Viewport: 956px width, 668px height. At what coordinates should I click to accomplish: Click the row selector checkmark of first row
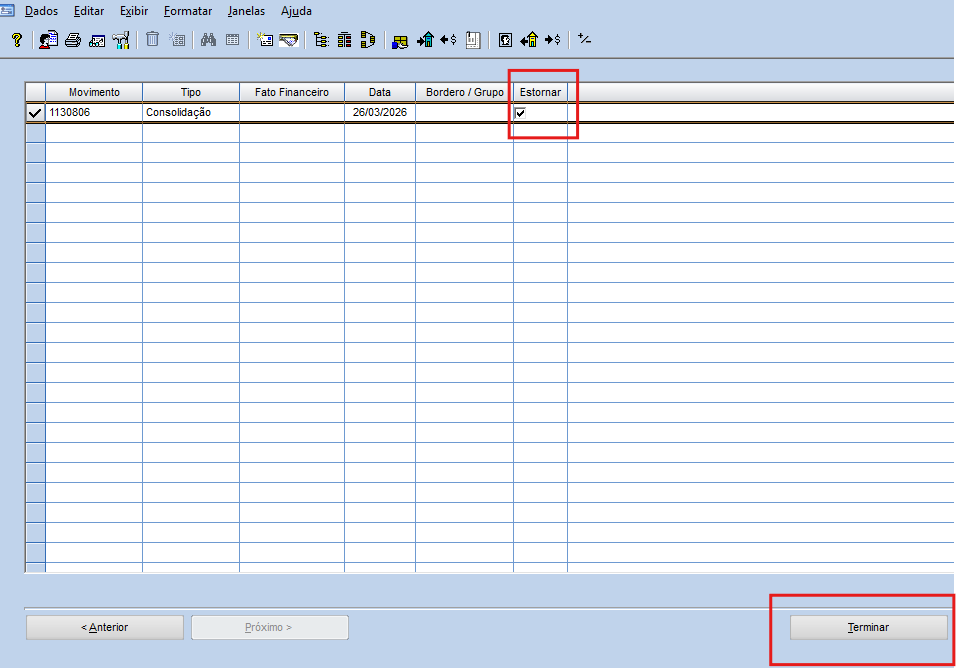click(35, 113)
